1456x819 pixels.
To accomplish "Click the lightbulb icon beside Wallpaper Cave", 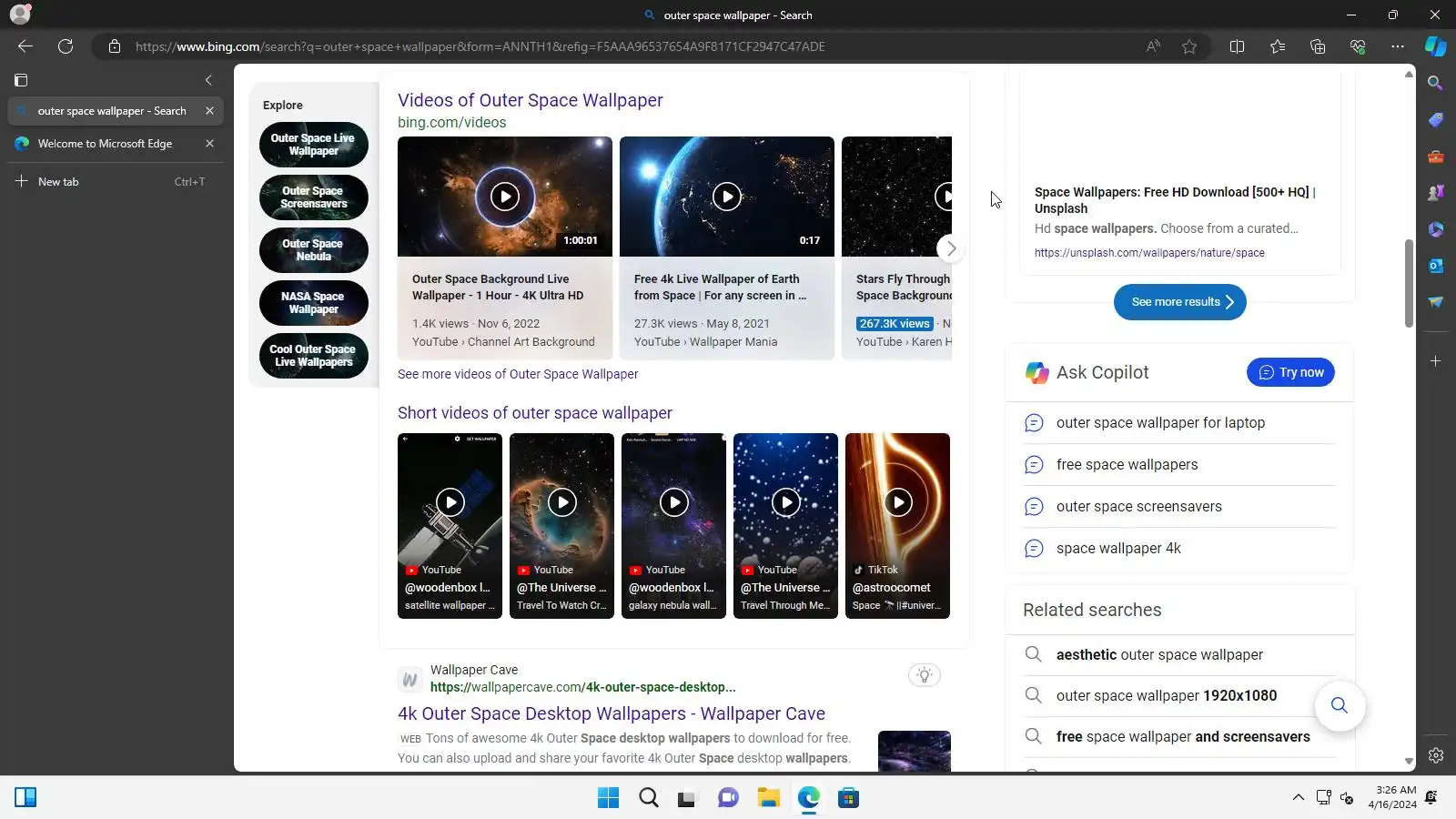I will tap(925, 675).
